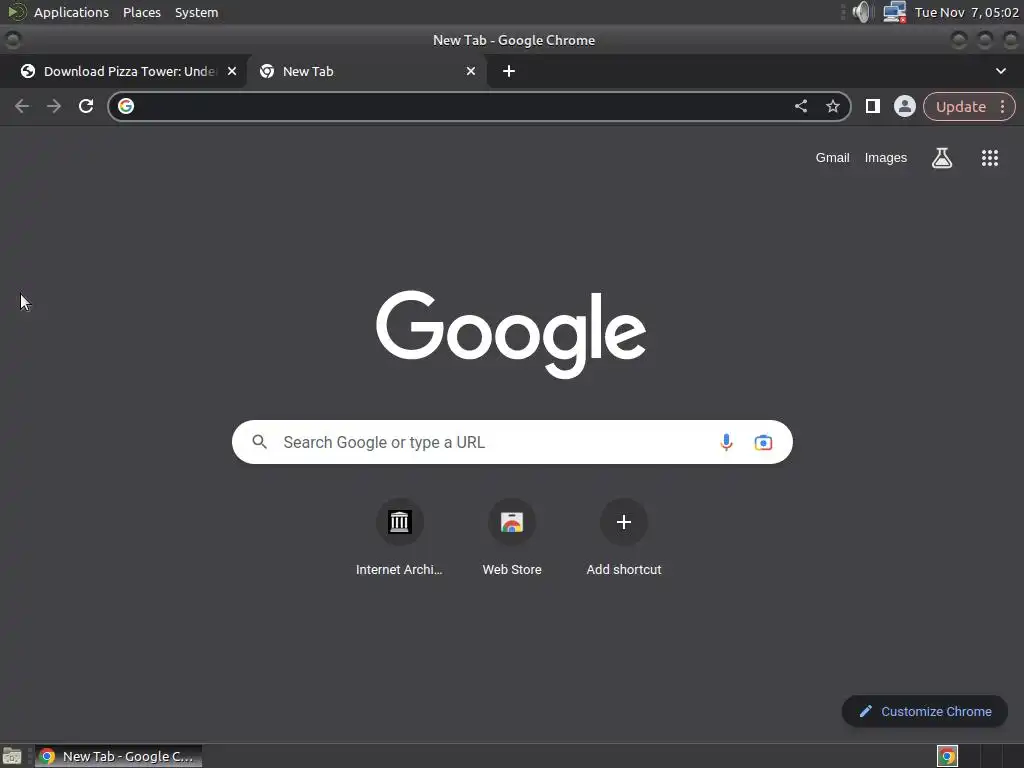Reload the current page
1024x768 pixels.
click(86, 106)
